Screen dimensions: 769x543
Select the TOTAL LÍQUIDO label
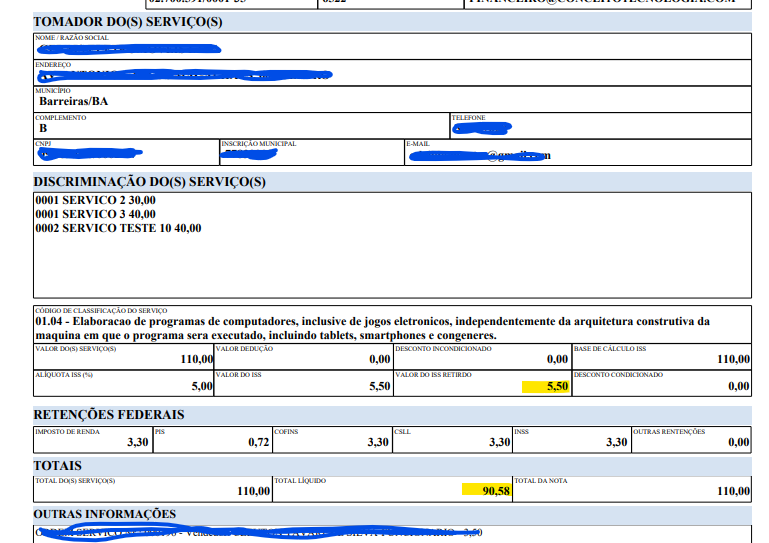point(300,481)
